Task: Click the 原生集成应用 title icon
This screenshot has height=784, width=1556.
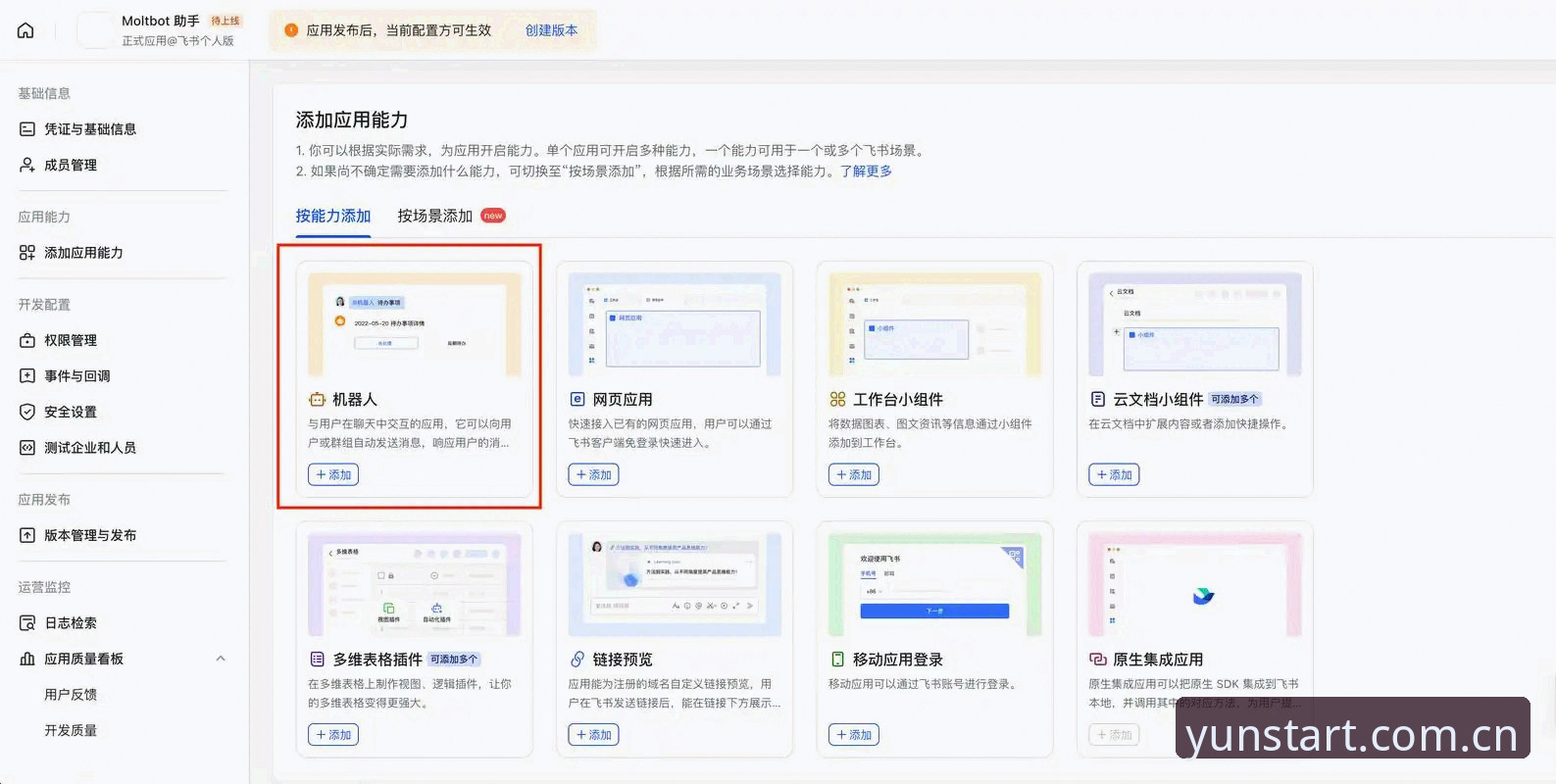Action: click(x=1097, y=659)
